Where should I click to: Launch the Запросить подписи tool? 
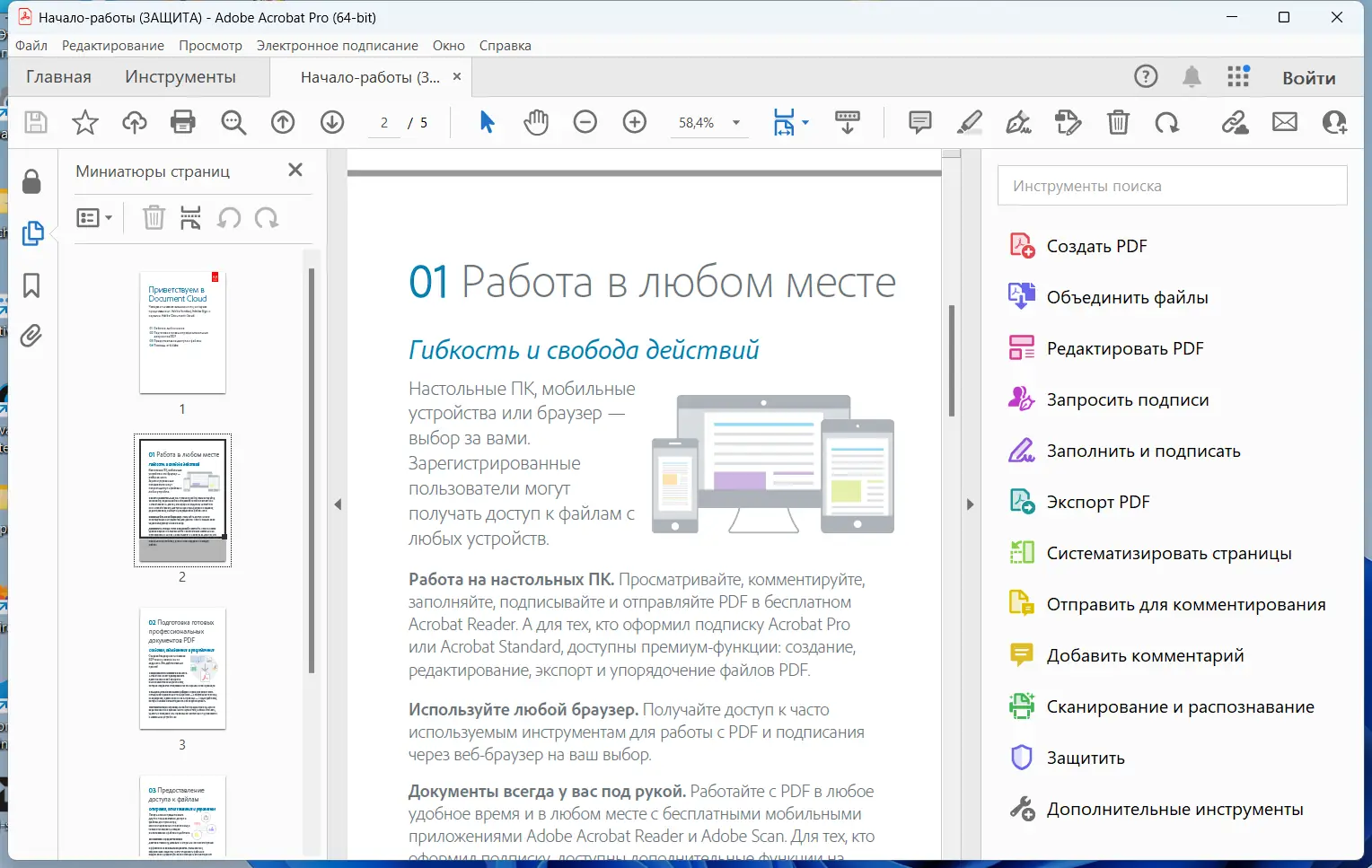pos(1109,399)
